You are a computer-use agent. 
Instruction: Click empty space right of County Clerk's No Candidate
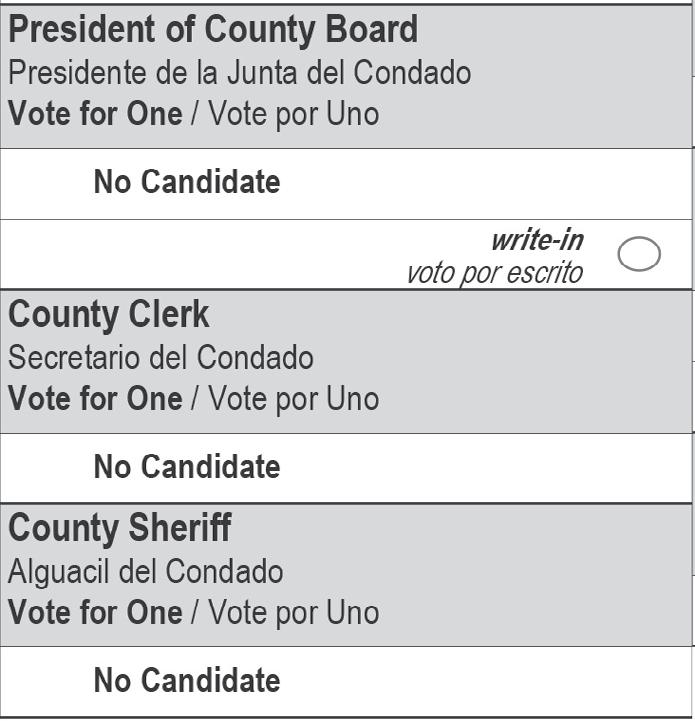[x=500, y=467]
